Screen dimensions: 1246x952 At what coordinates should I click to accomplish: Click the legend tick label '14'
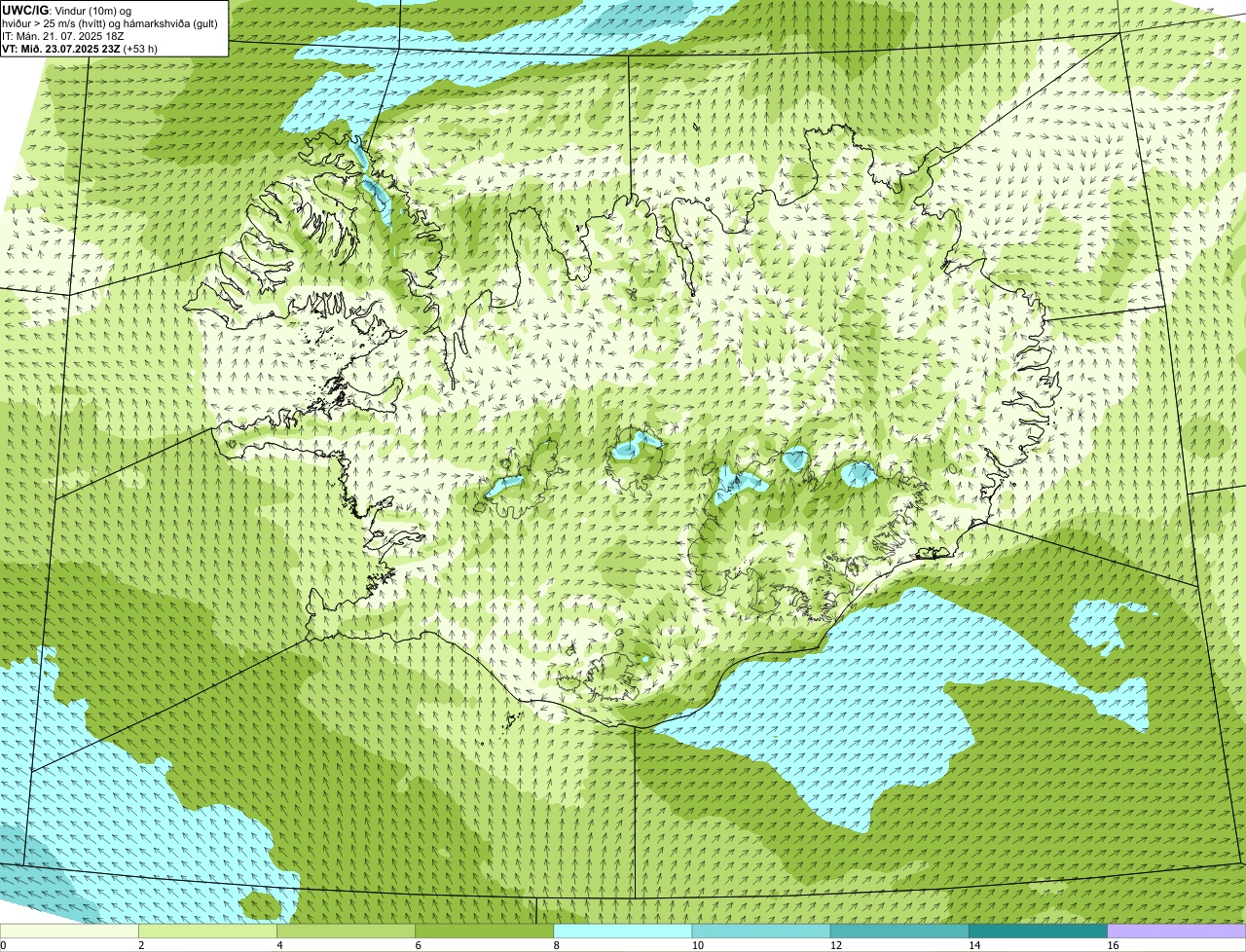(x=974, y=945)
